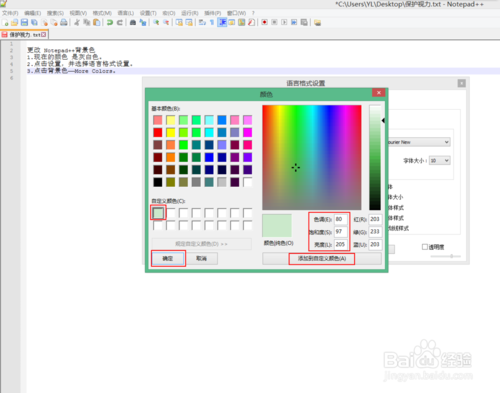Start macro recording with red dot icon
The image size is (500, 393).
[264, 22]
